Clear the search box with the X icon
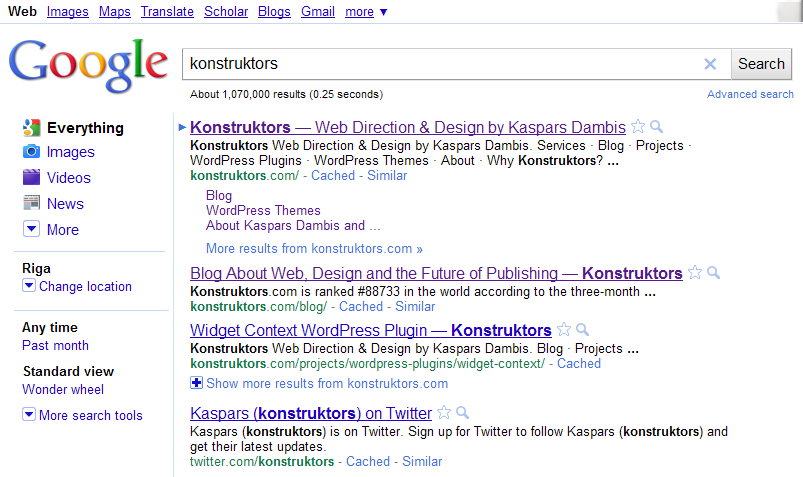Screen dimensions: 803x477 tap(710, 64)
